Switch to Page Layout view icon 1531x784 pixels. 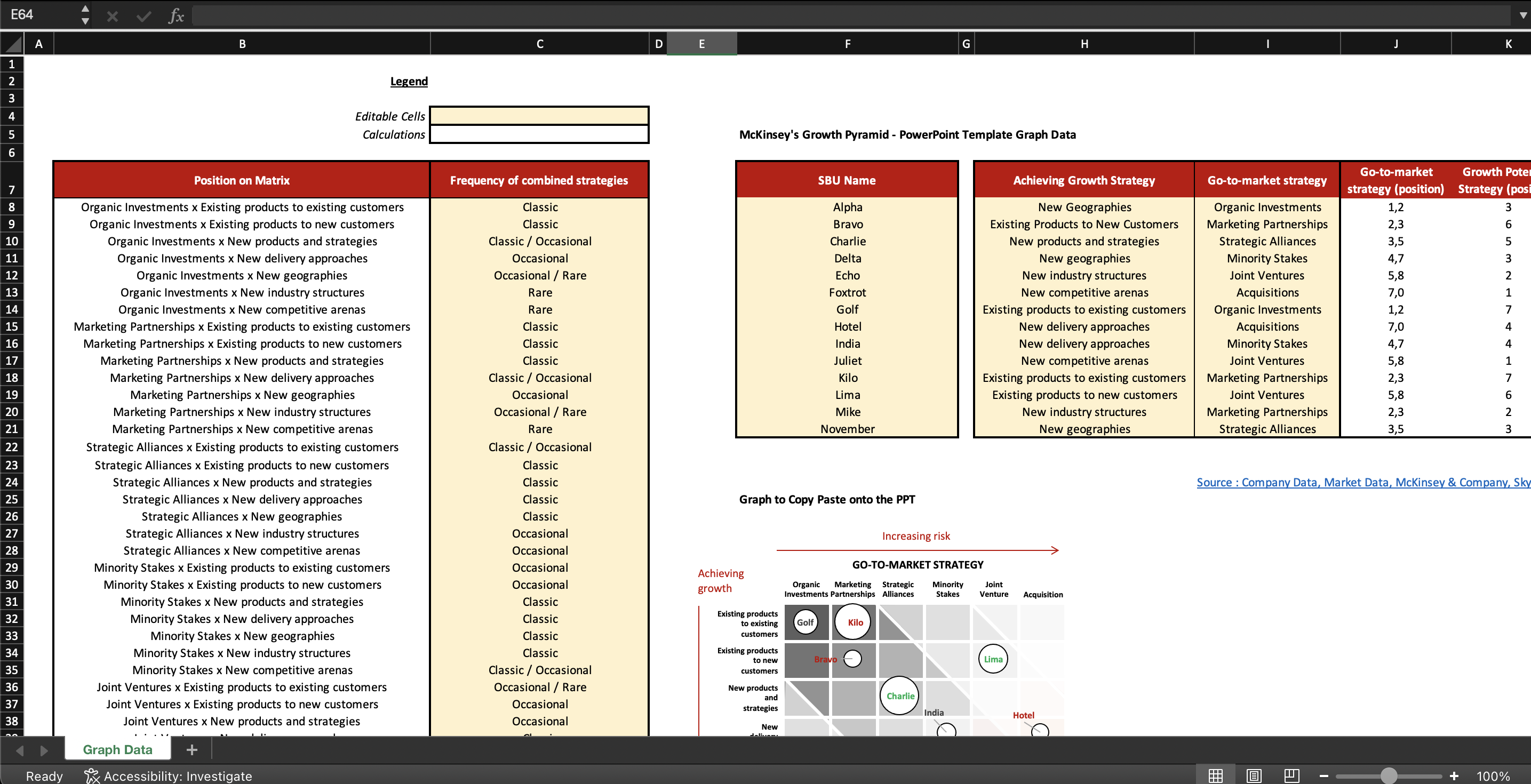pyautogui.click(x=1254, y=775)
